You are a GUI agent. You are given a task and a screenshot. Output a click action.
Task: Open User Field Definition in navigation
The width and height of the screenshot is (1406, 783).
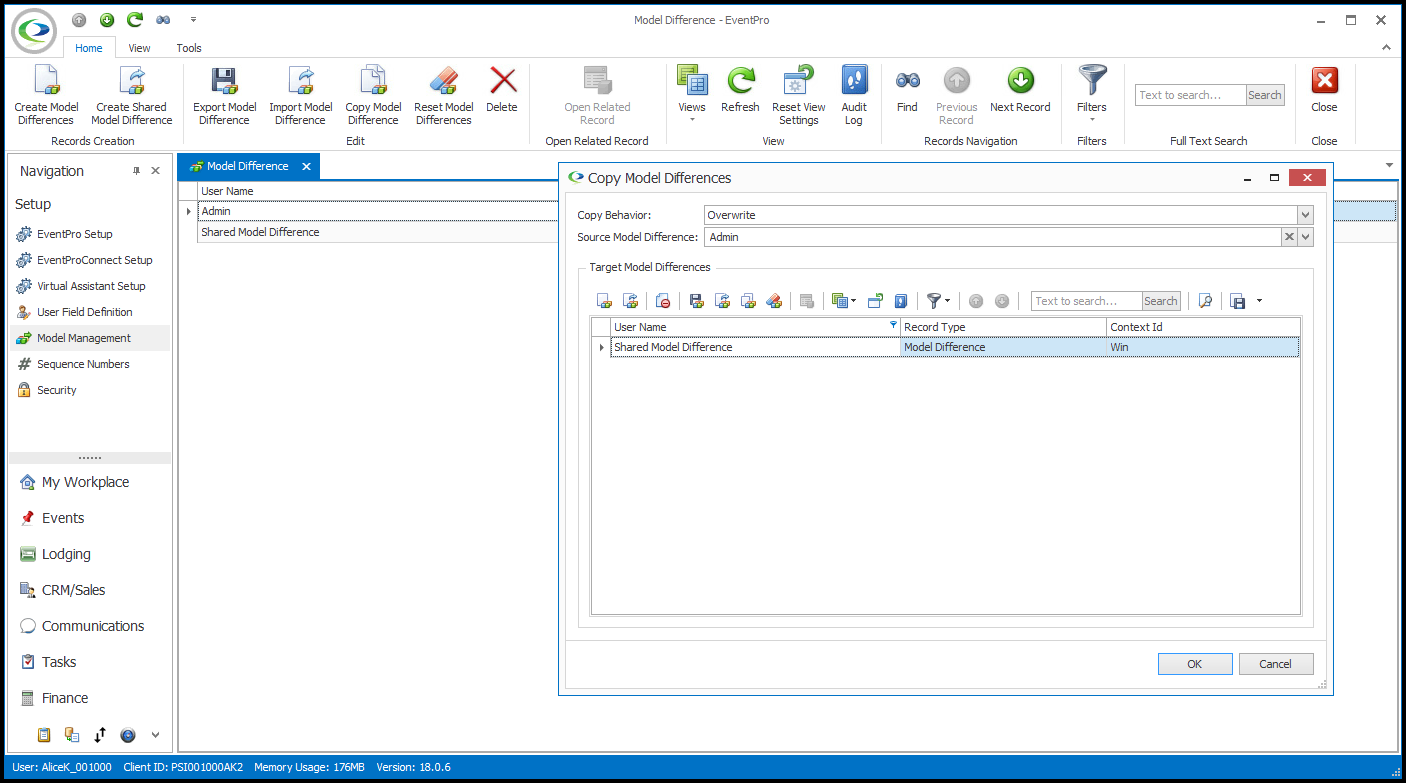pyautogui.click(x=85, y=312)
